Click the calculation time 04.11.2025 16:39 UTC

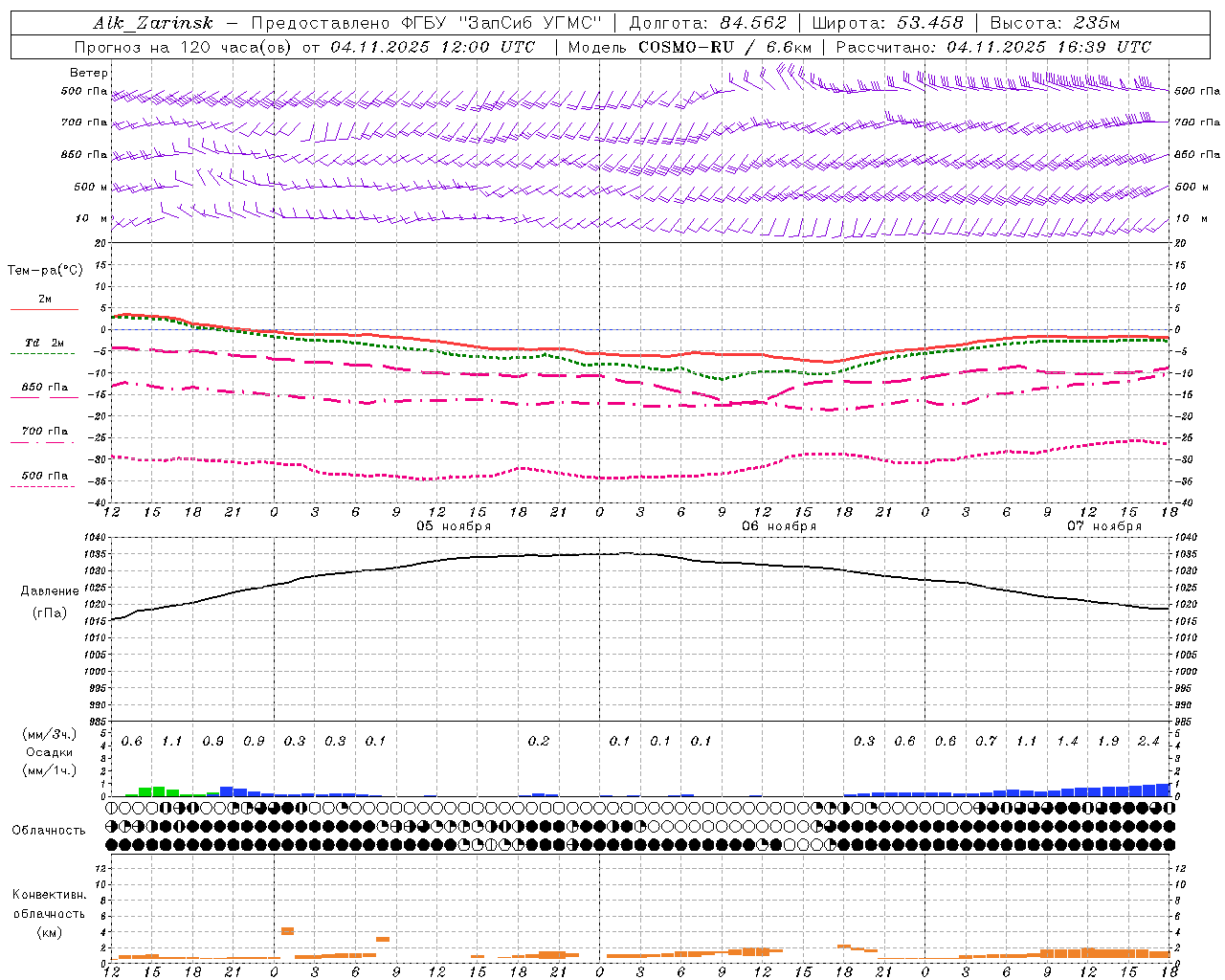point(1049,47)
